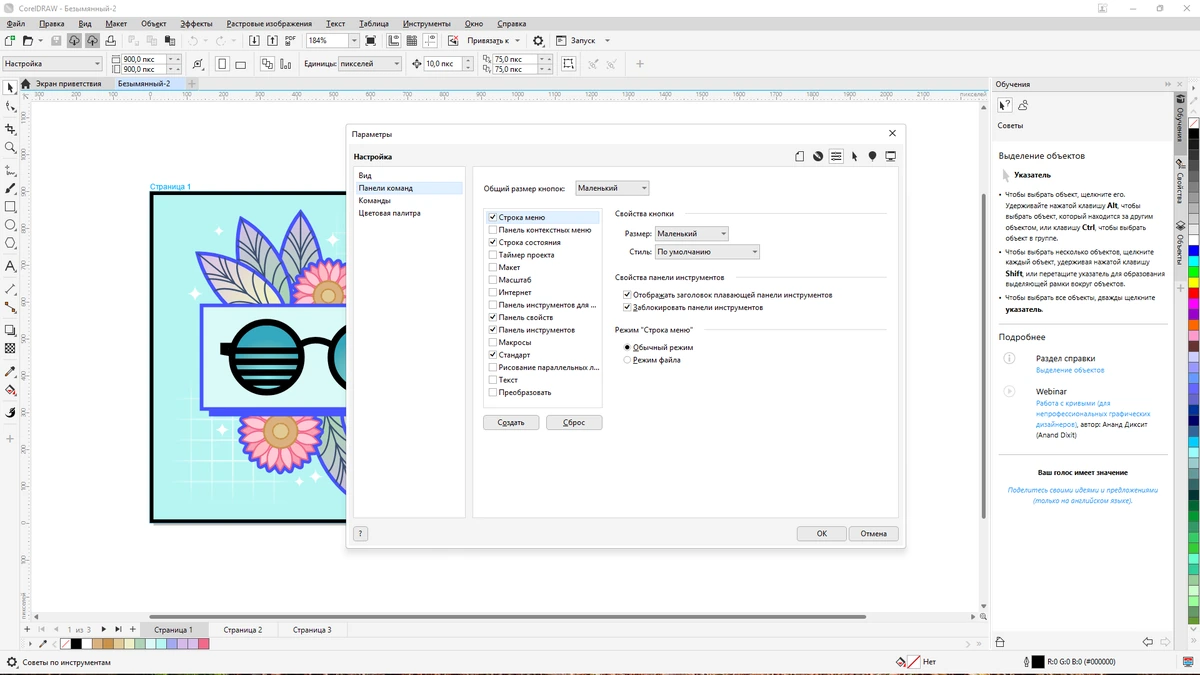The image size is (1200, 675).
Task: Open the button 'Размер' dropdown
Action: (691, 233)
